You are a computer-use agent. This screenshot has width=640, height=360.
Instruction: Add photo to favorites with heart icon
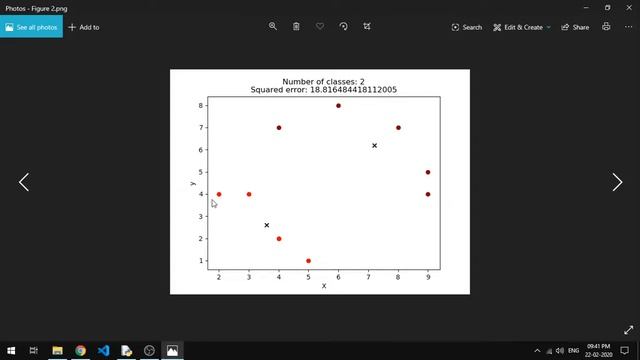point(320,27)
